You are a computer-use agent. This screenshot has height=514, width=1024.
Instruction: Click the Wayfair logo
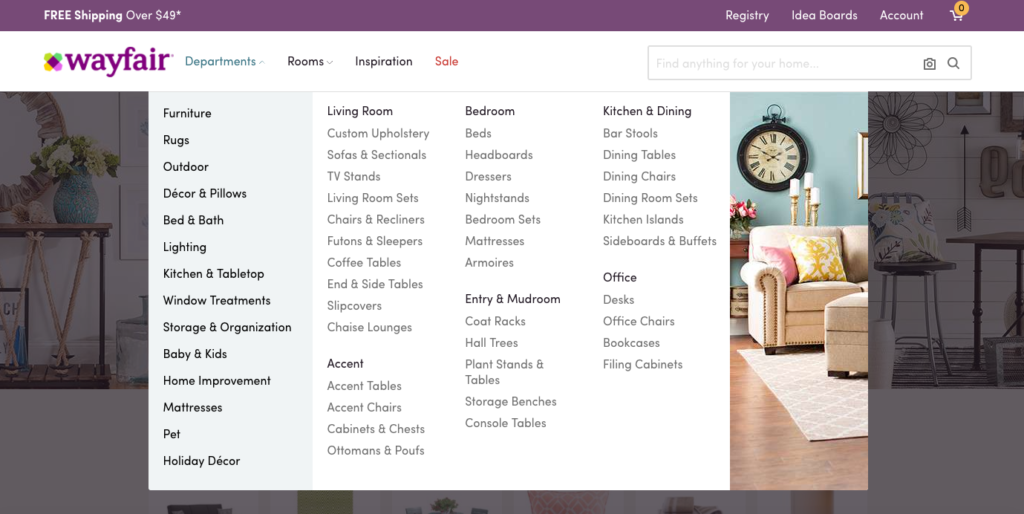pyautogui.click(x=108, y=61)
